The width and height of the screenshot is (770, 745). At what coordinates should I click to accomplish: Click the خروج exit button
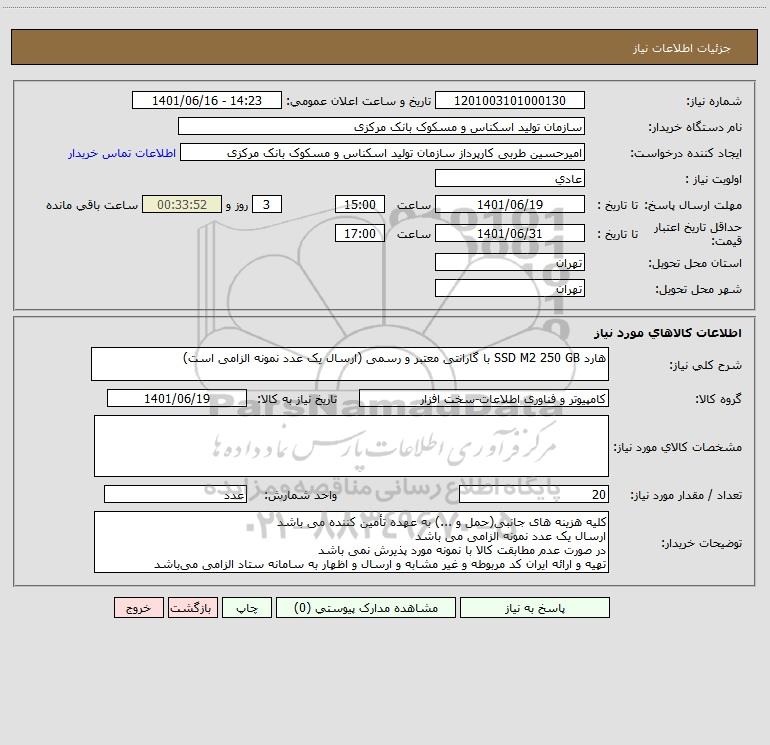[x=138, y=608]
